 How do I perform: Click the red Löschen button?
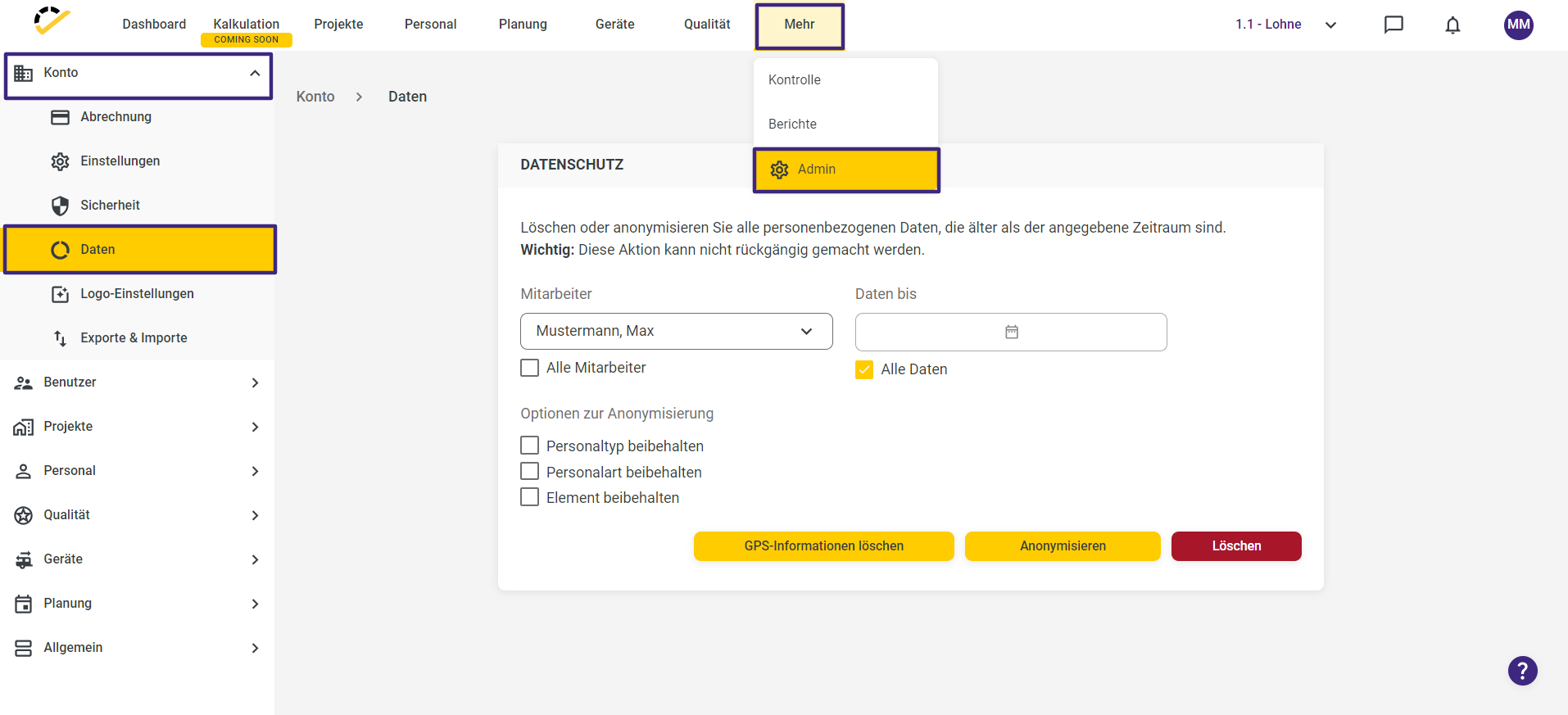point(1236,546)
